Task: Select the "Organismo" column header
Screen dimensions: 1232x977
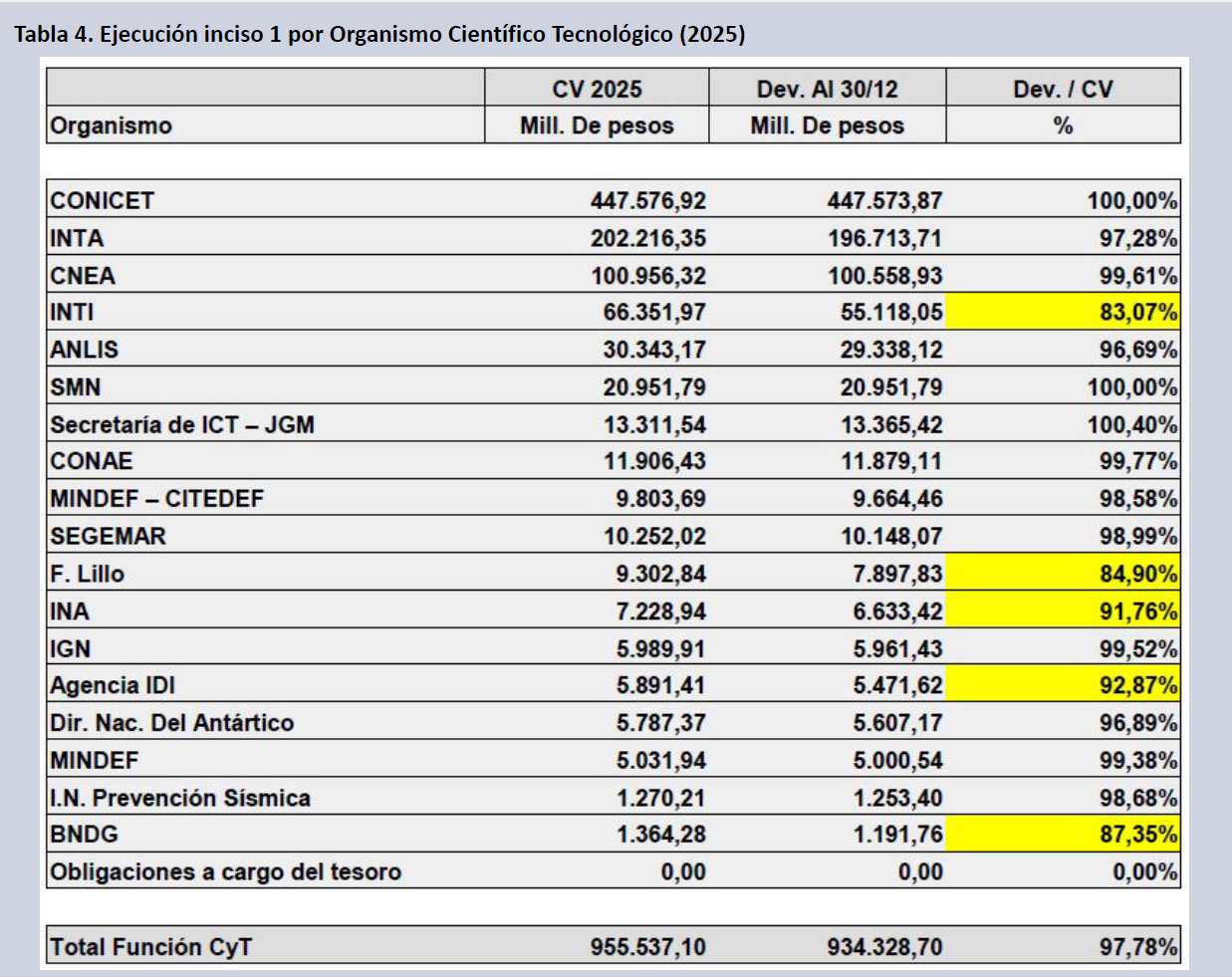Action: 111,125
